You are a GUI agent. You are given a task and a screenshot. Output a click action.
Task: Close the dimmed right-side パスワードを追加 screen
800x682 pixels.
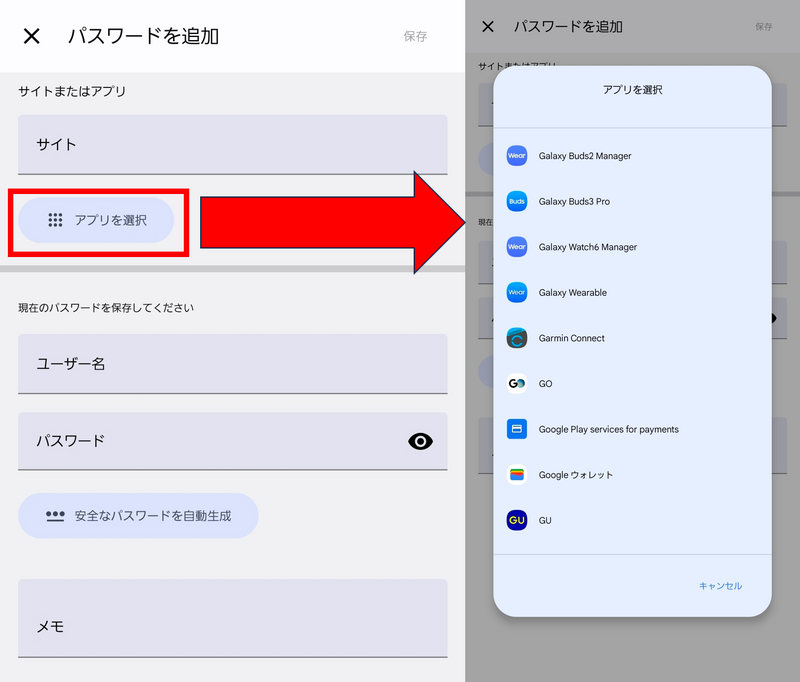pyautogui.click(x=488, y=27)
